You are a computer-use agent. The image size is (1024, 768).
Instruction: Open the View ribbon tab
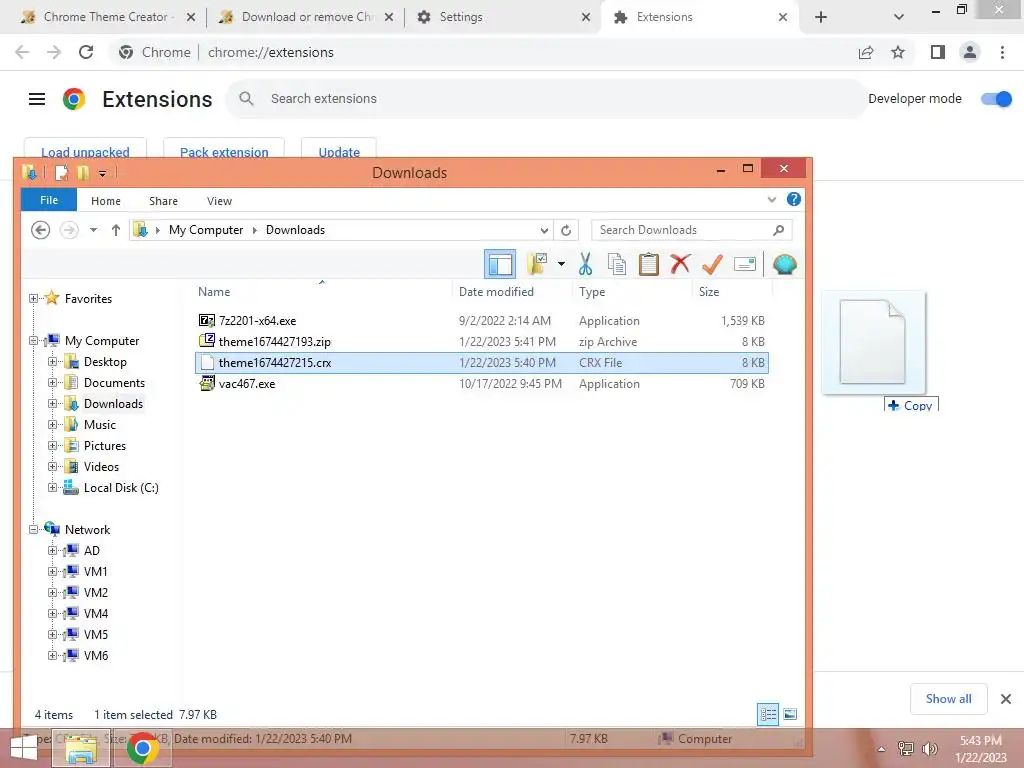[x=219, y=201]
